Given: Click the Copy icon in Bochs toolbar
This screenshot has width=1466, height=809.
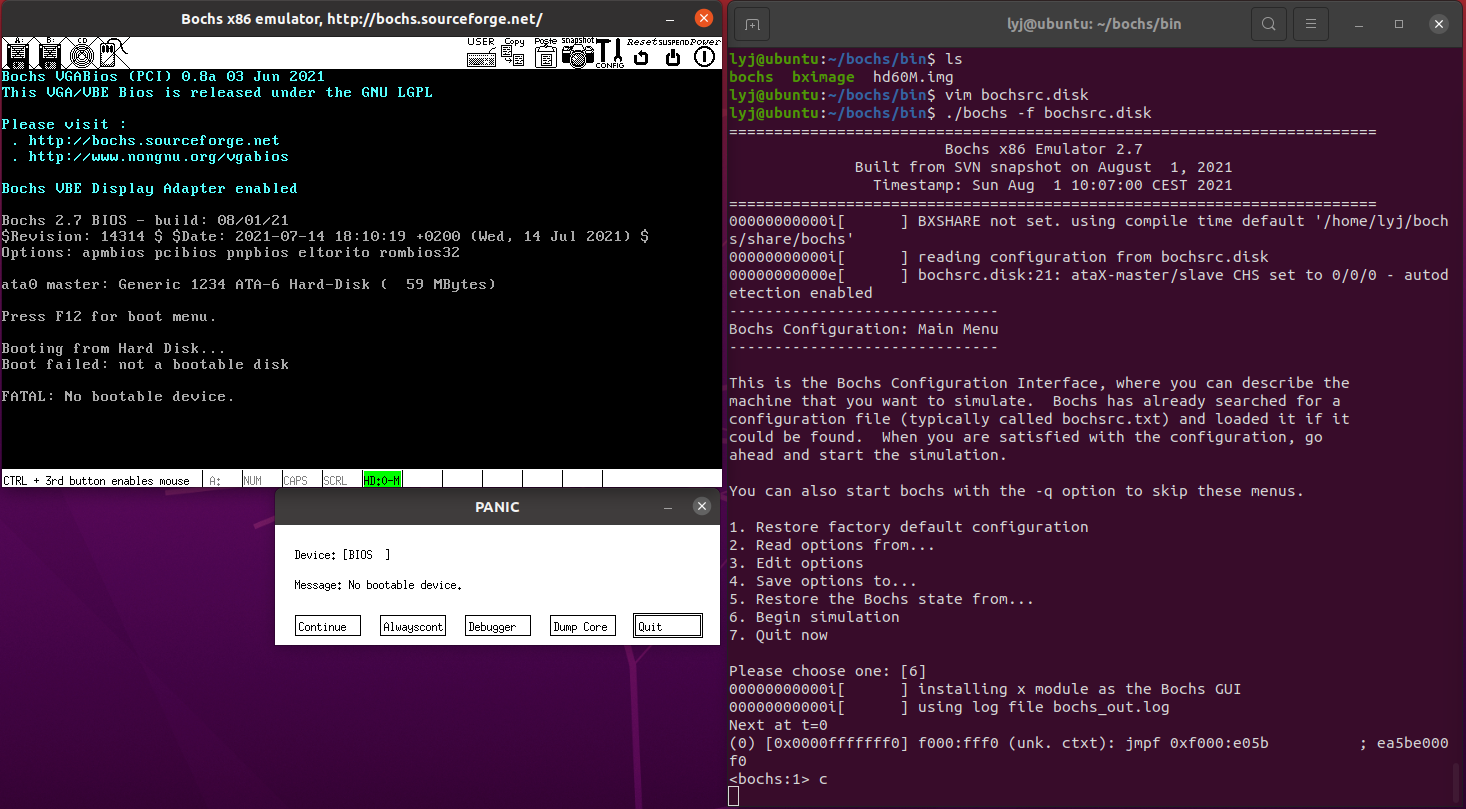Looking at the screenshot, I should (513, 53).
